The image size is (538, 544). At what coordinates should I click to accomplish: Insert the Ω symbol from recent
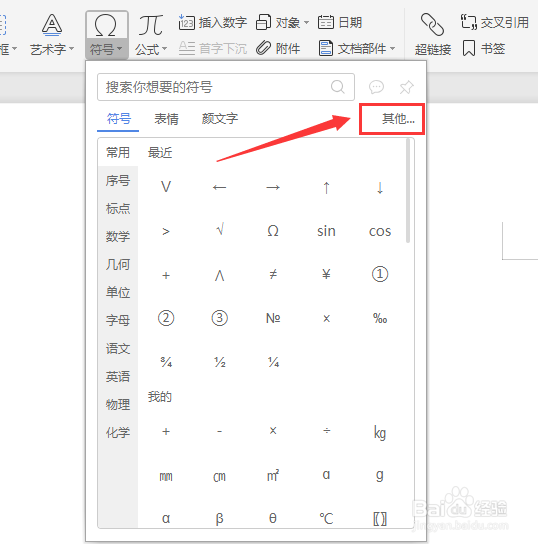(x=273, y=231)
